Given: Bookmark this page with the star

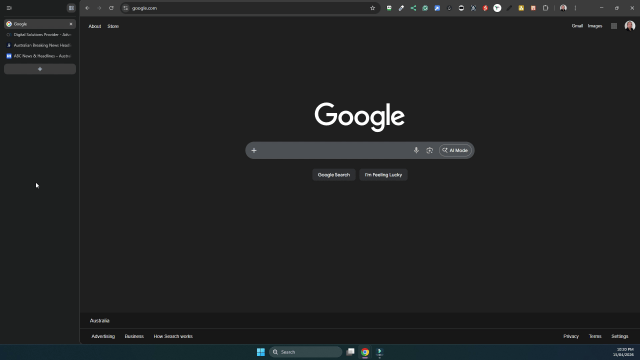Looking at the screenshot, I should [x=372, y=8].
